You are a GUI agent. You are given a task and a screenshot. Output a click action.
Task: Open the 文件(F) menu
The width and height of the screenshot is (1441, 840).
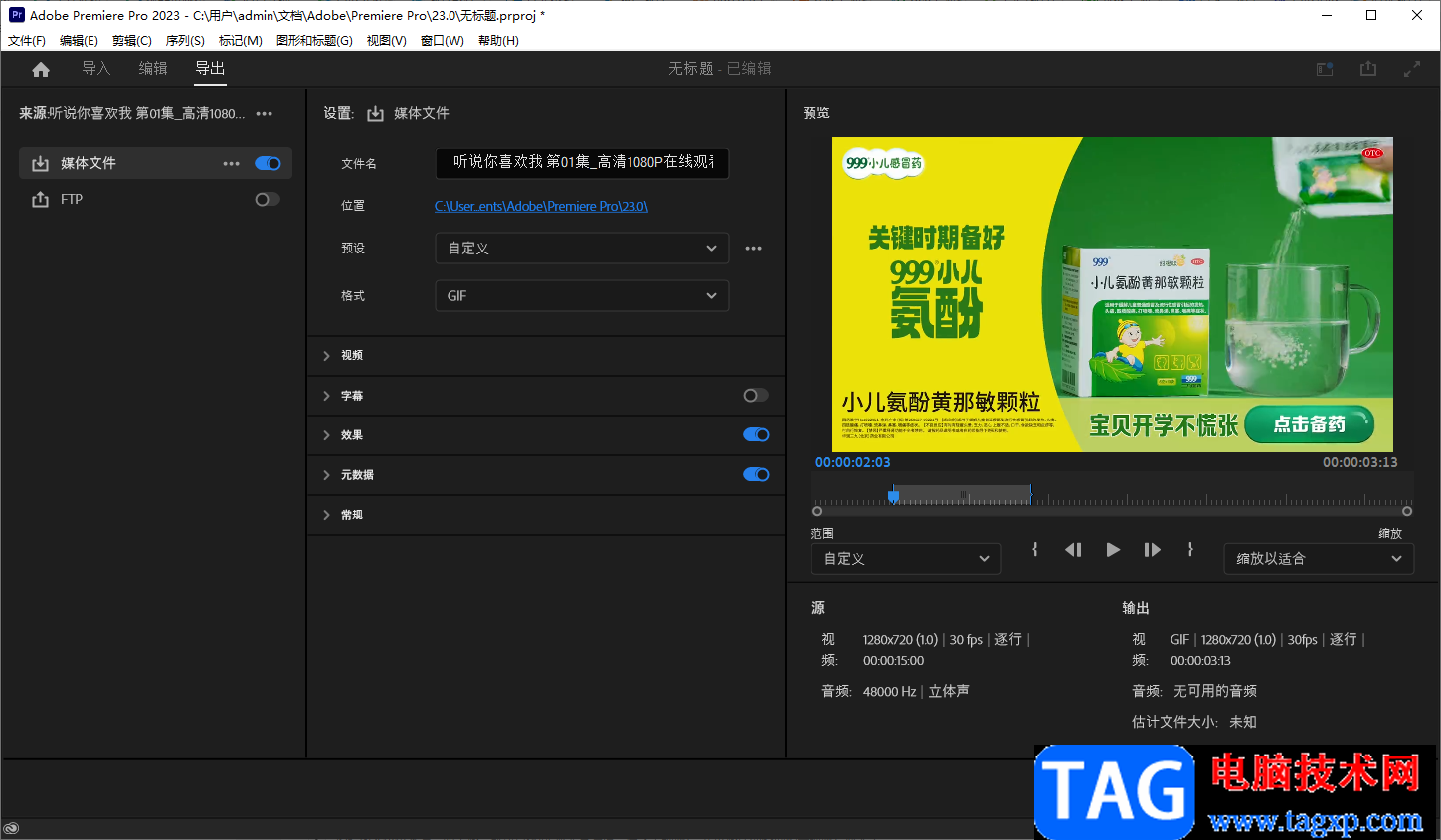27,41
